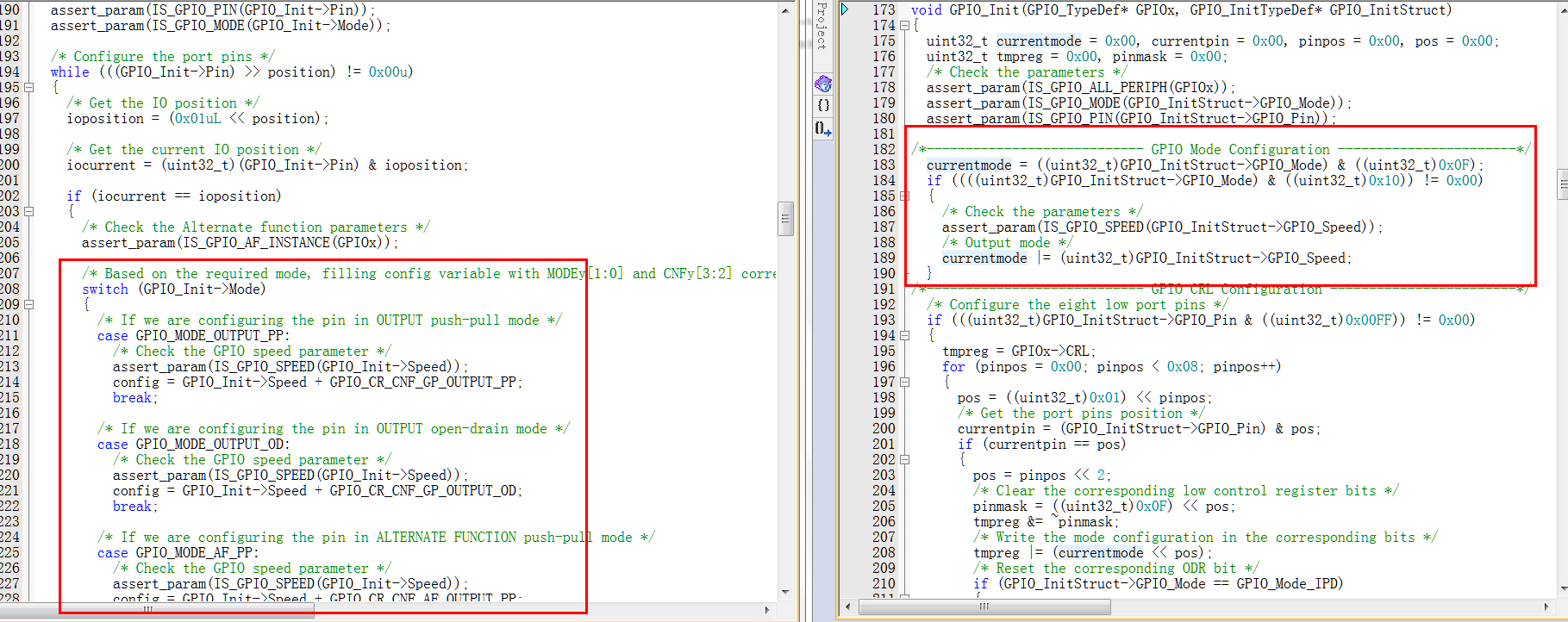This screenshot has width=1568, height=622.
Task: Click the right pane vertical scrollbar thumb
Action: tap(1563, 184)
